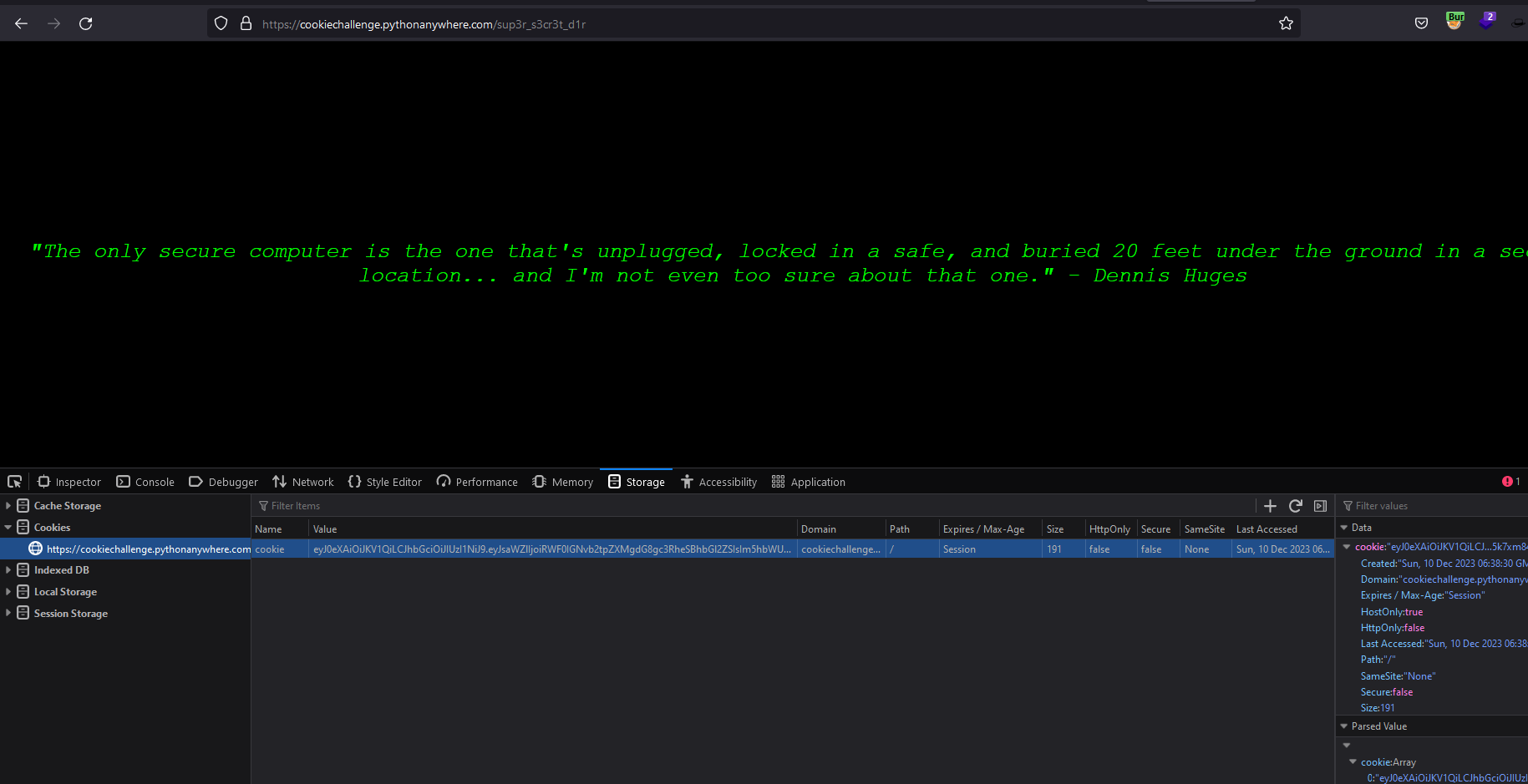Open the Console tab
1528x784 pixels.
[x=145, y=482]
